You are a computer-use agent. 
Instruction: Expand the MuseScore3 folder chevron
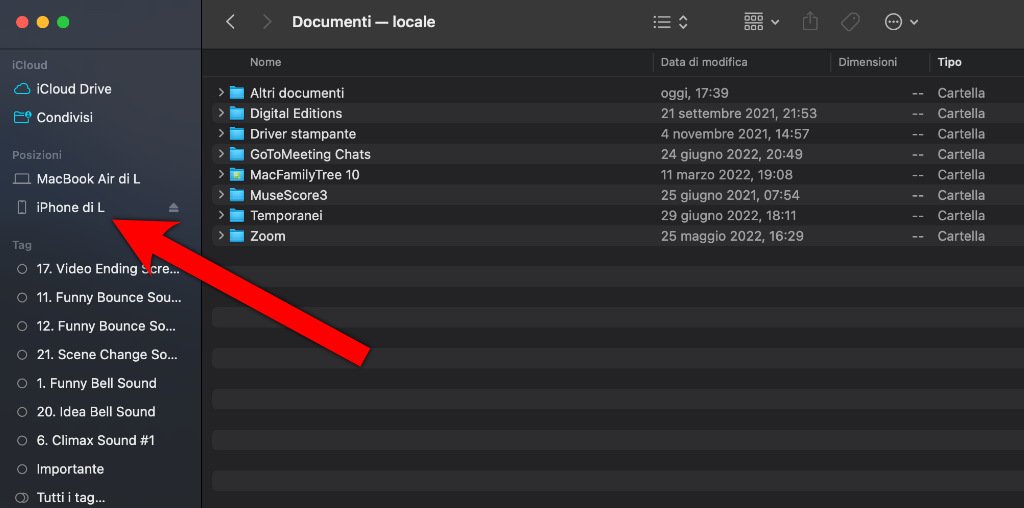[221, 195]
